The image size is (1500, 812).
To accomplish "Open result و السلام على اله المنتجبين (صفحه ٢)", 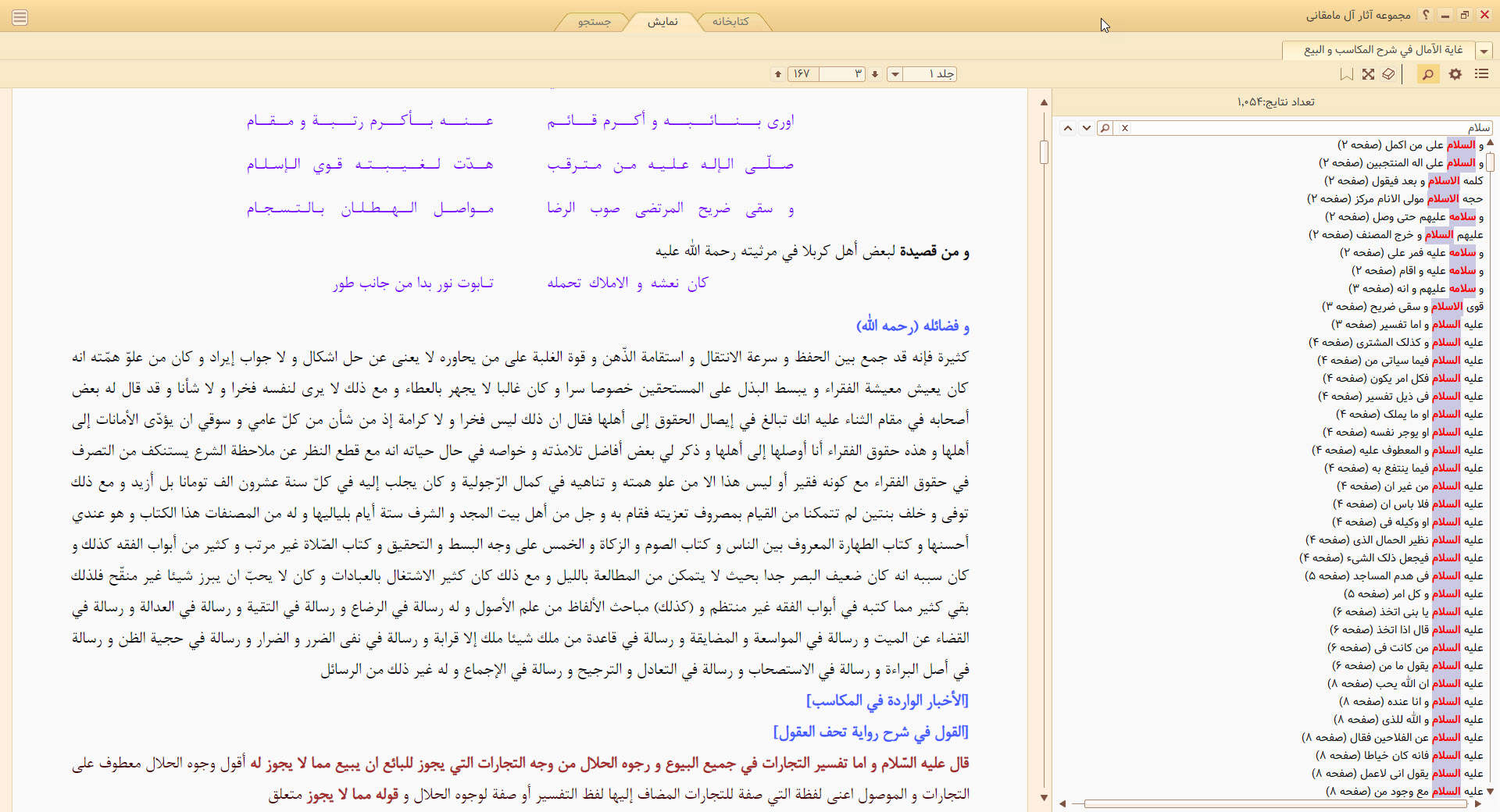I will (x=1401, y=163).
